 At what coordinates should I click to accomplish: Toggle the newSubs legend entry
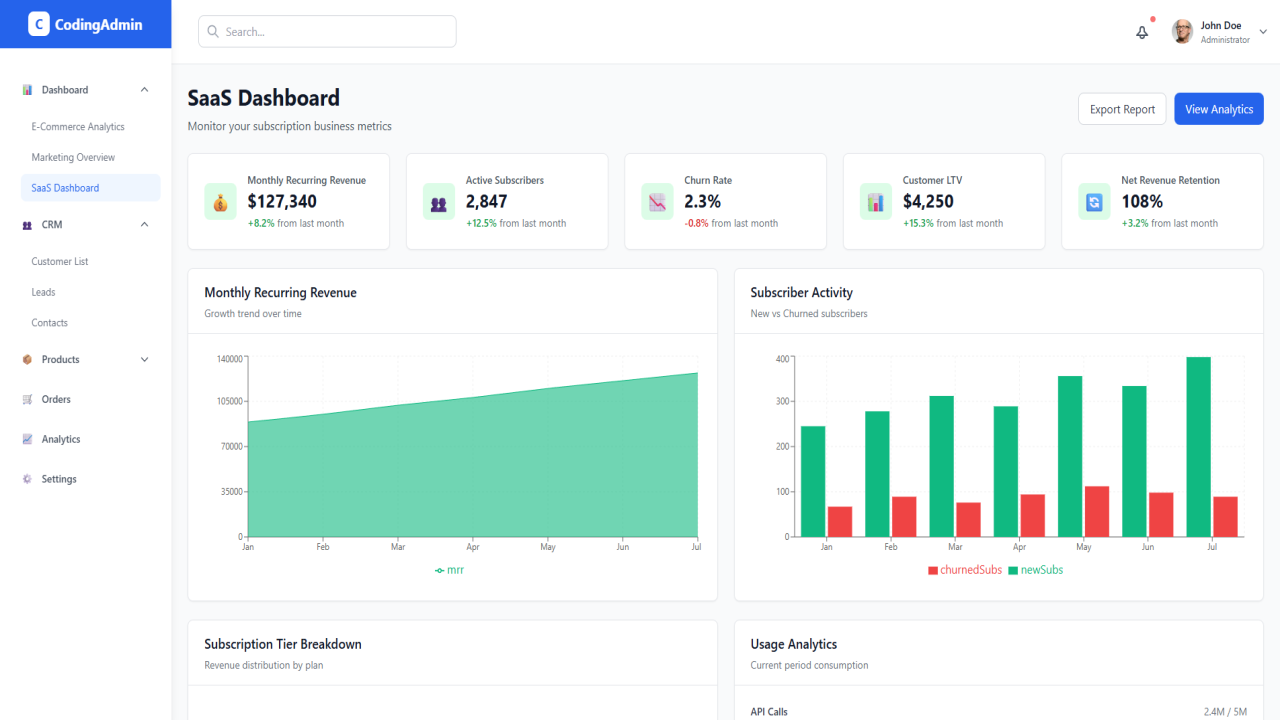tap(1036, 570)
